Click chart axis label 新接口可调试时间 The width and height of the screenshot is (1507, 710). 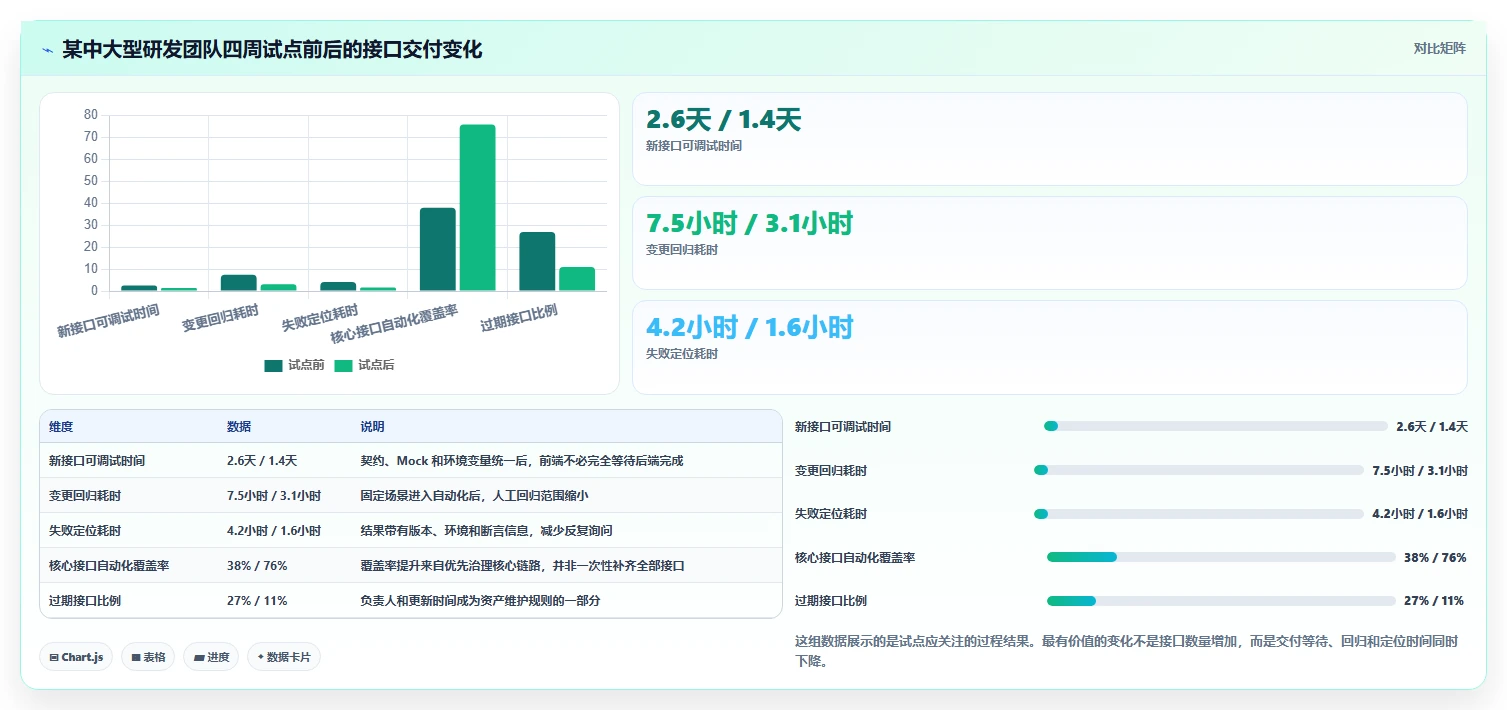108,321
